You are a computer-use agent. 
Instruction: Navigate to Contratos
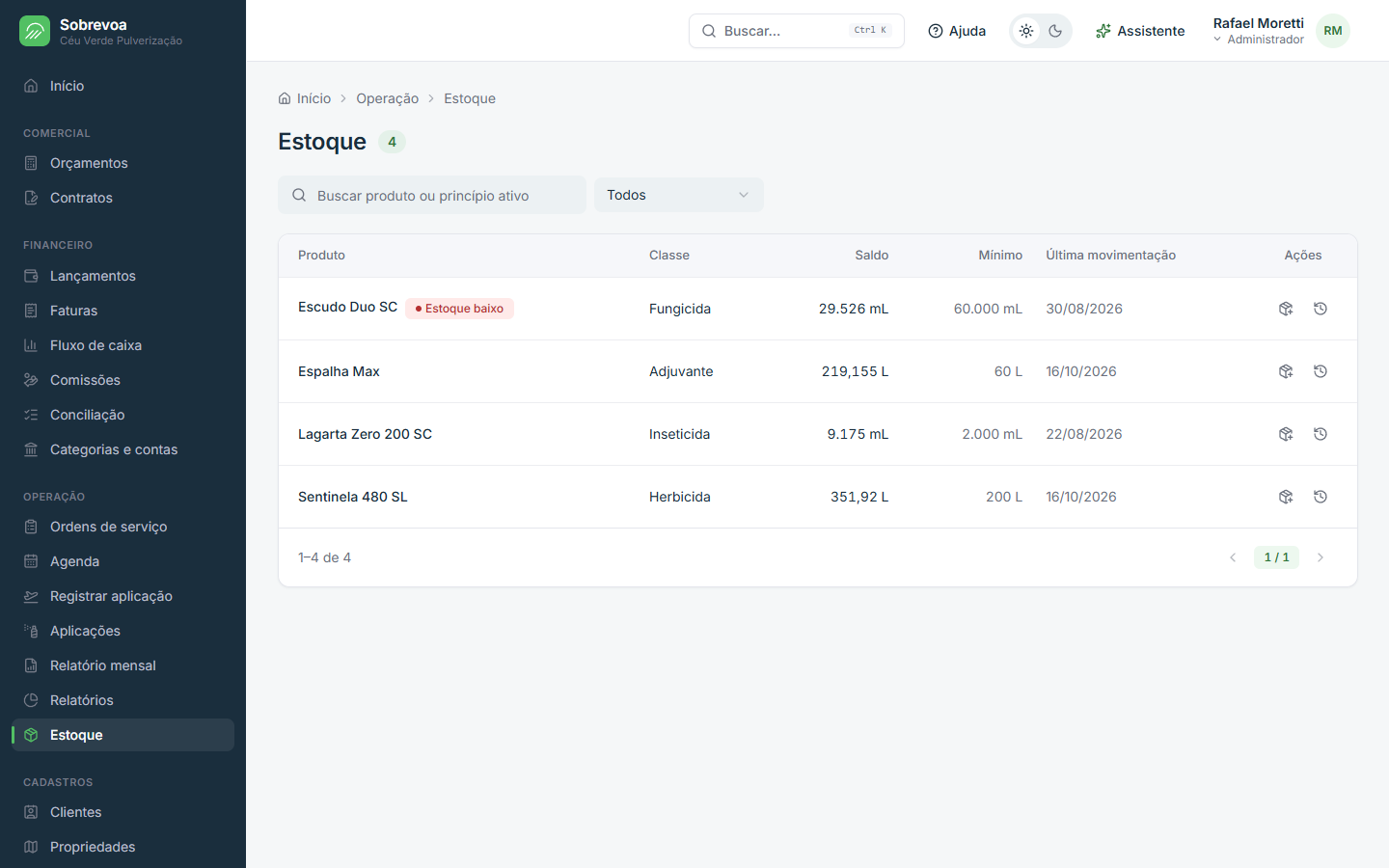(x=123, y=198)
